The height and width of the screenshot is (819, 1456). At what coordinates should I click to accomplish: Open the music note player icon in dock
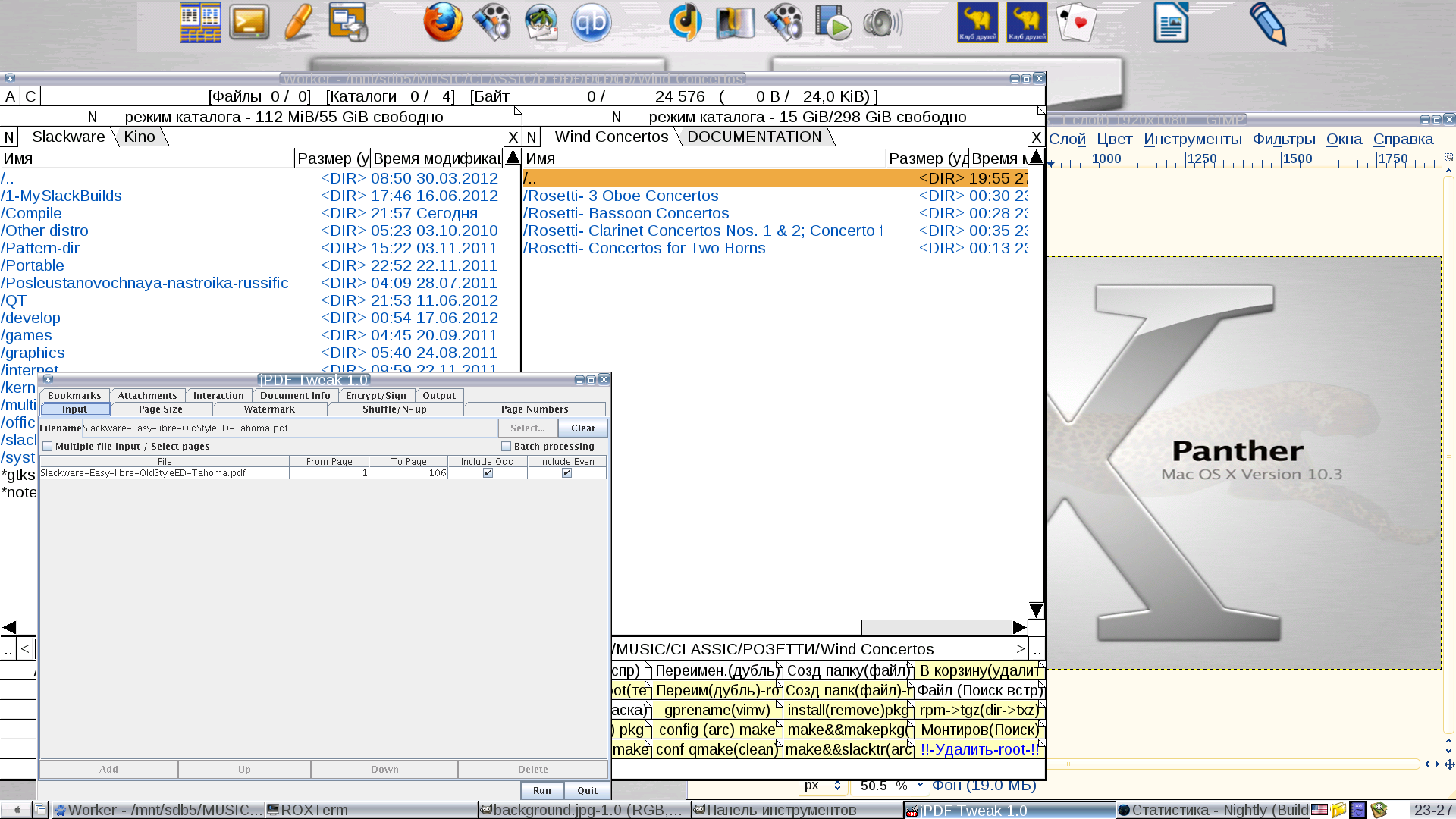click(x=686, y=22)
